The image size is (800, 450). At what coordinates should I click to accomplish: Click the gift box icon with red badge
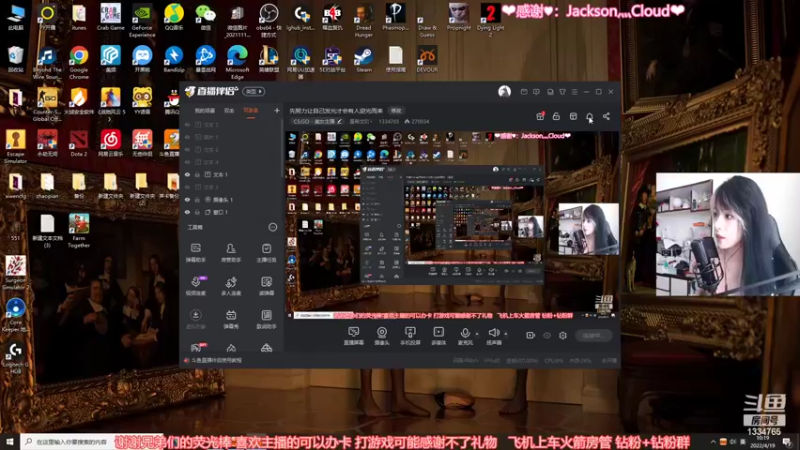[x=540, y=116]
